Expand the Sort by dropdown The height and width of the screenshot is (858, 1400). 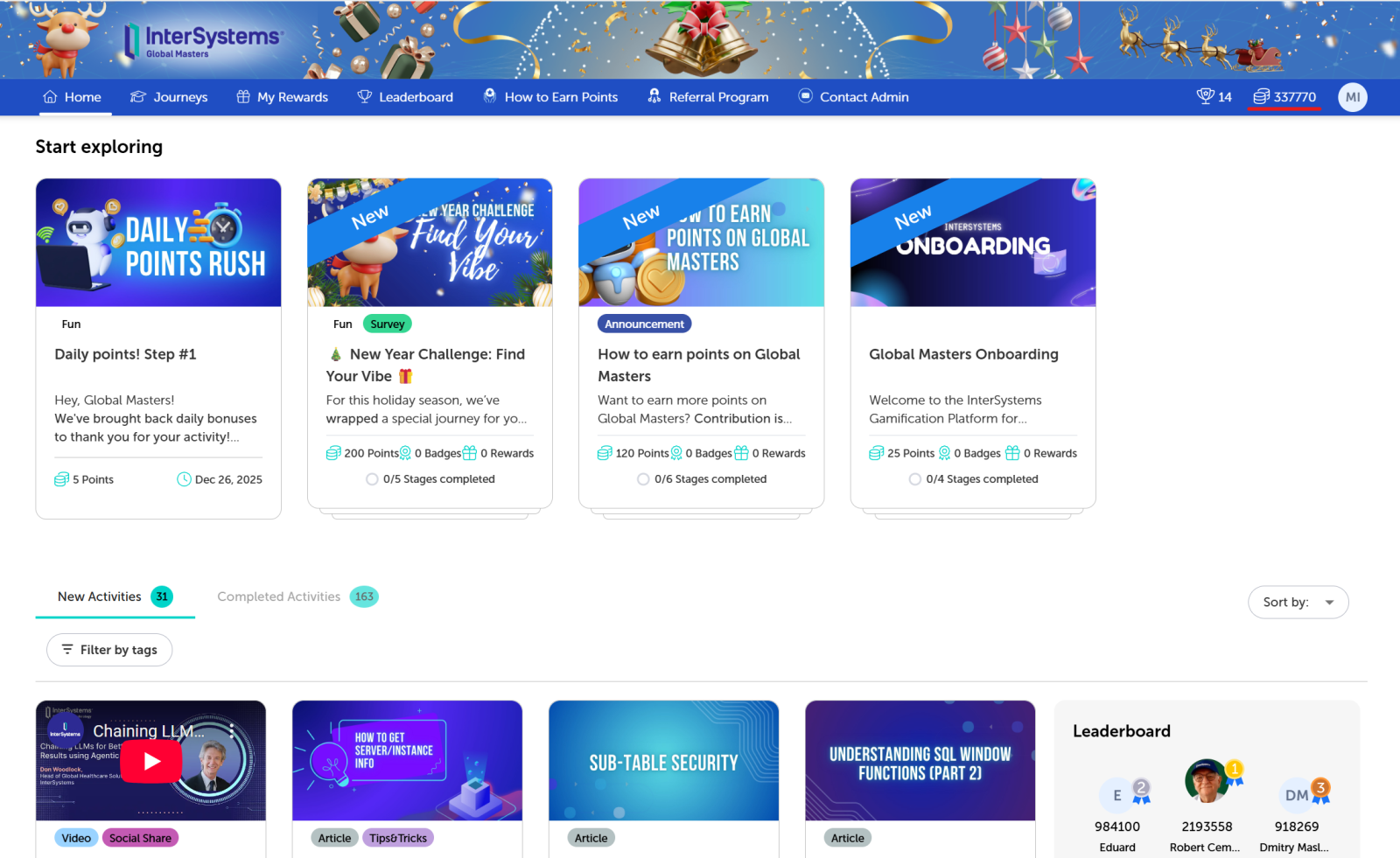point(1298,602)
